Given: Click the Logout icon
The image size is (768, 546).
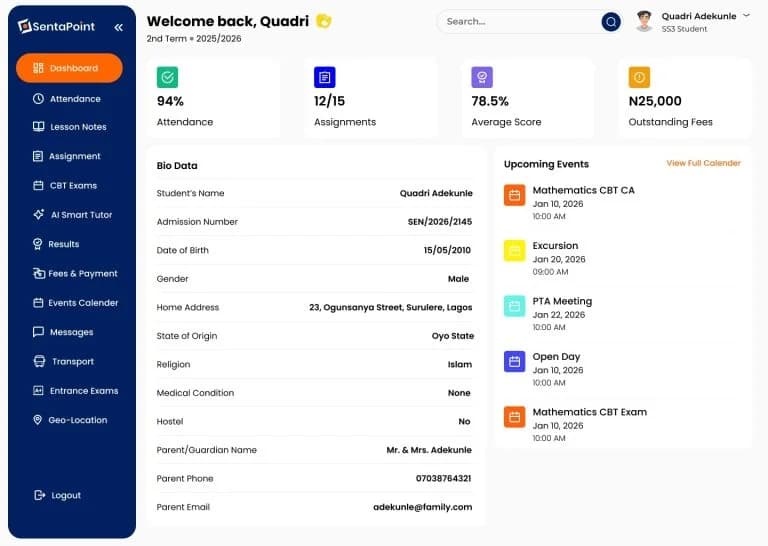Looking at the screenshot, I should [x=39, y=495].
